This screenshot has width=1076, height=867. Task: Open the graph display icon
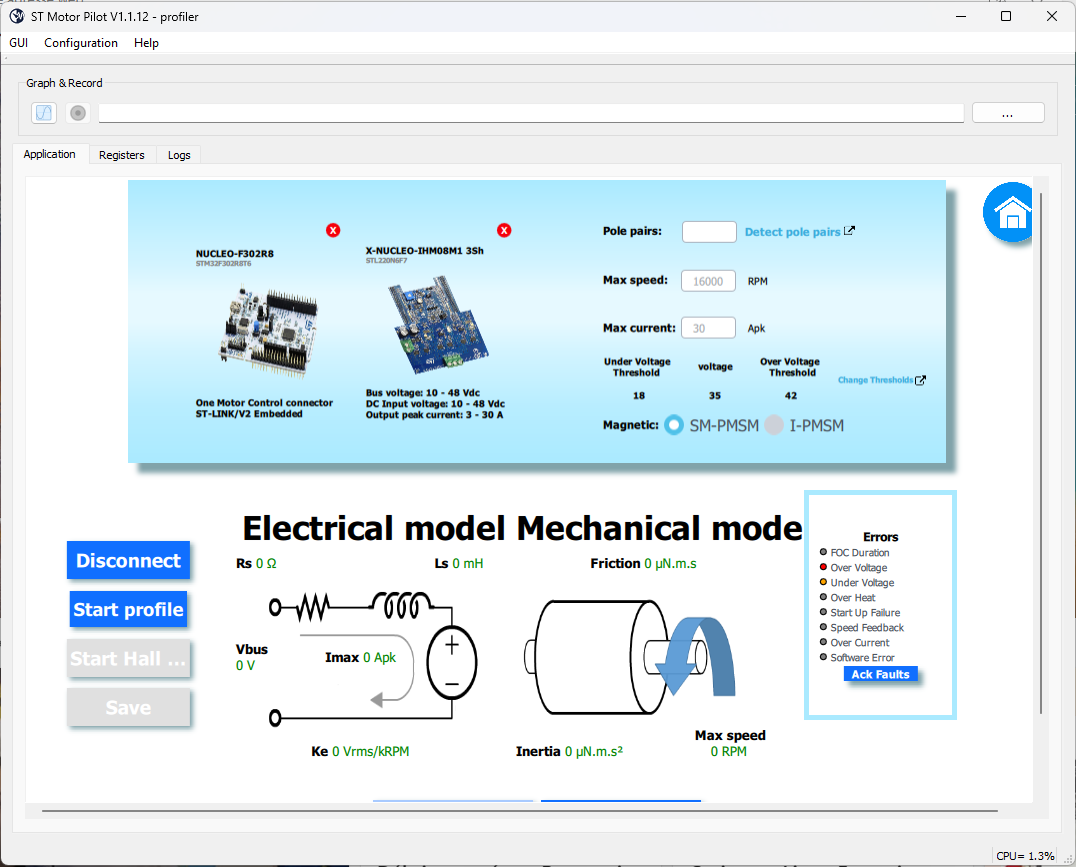point(43,112)
